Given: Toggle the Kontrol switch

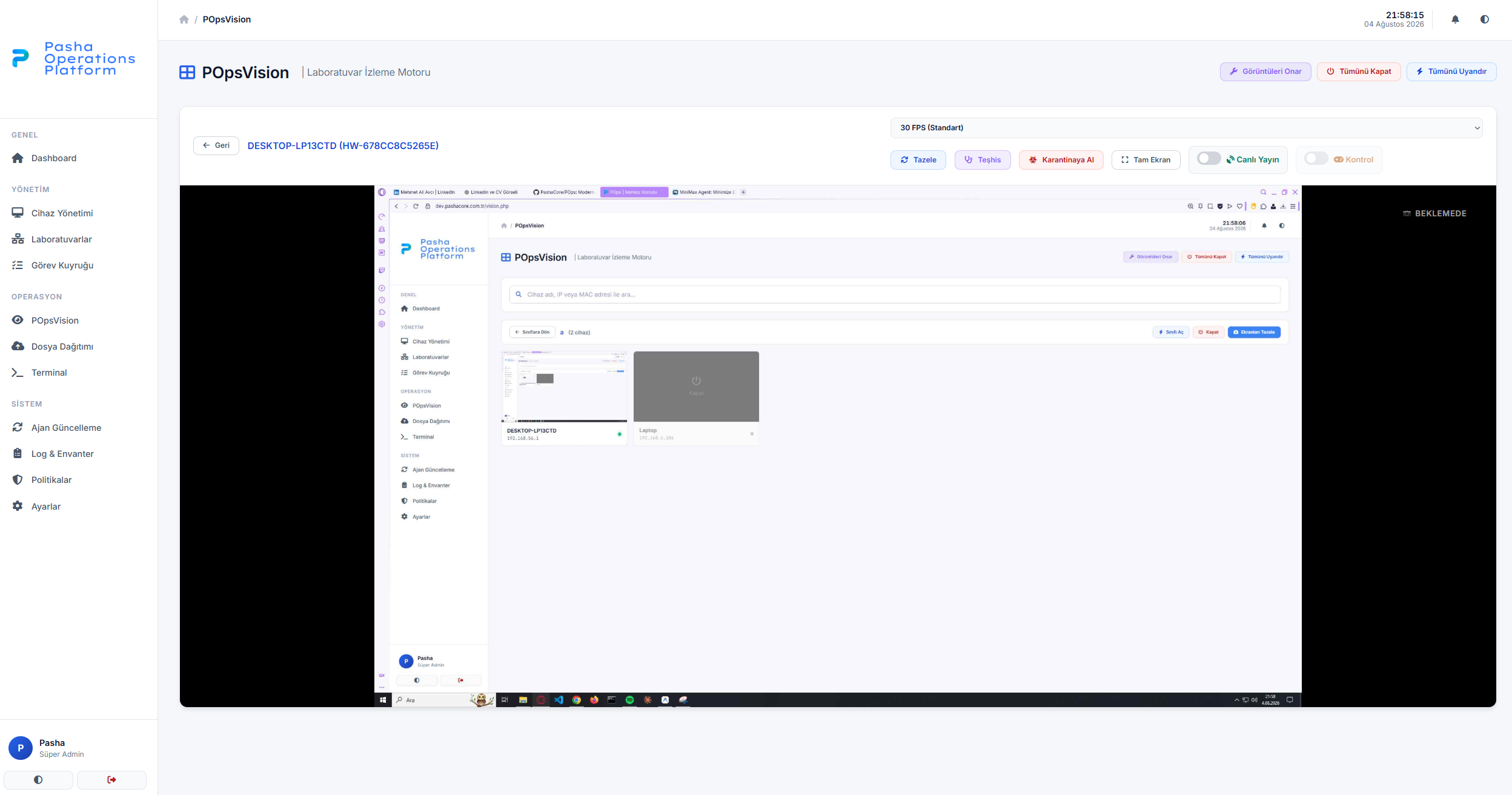Looking at the screenshot, I should coord(1316,159).
